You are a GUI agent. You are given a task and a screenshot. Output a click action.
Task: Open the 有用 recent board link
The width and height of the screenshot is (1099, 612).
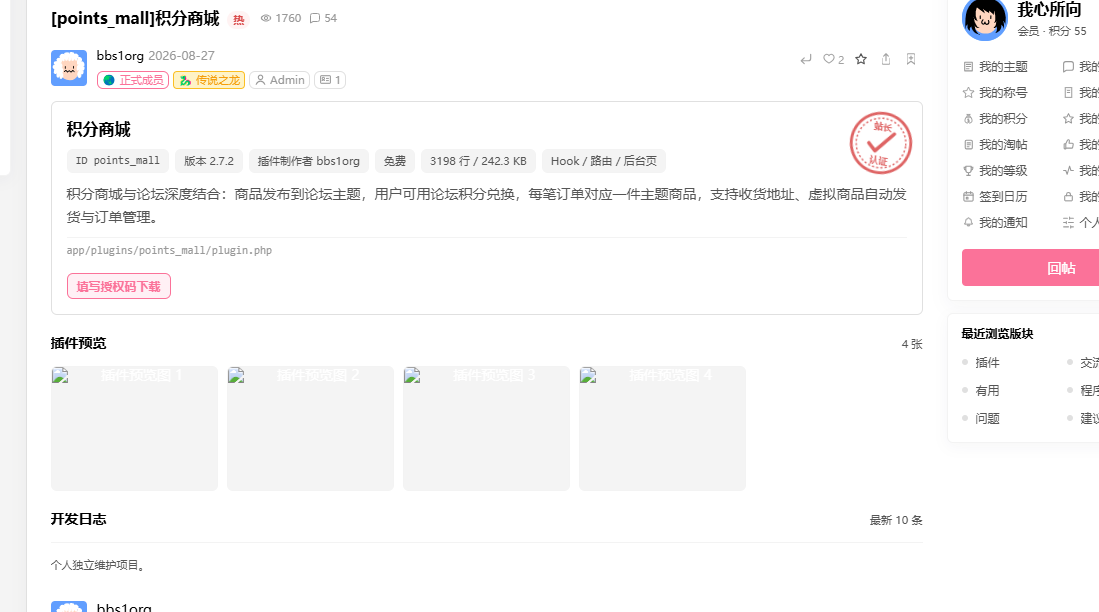click(x=987, y=390)
